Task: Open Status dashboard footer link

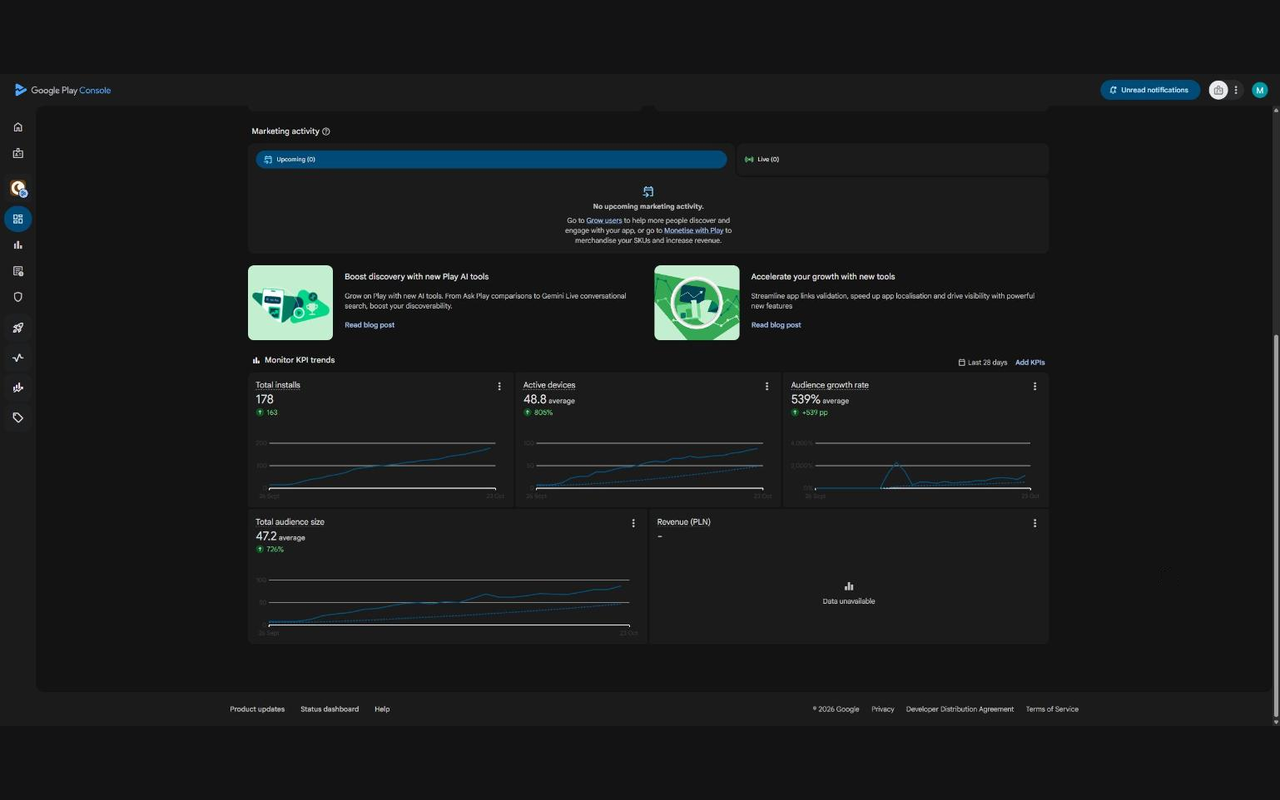Action: 330,709
